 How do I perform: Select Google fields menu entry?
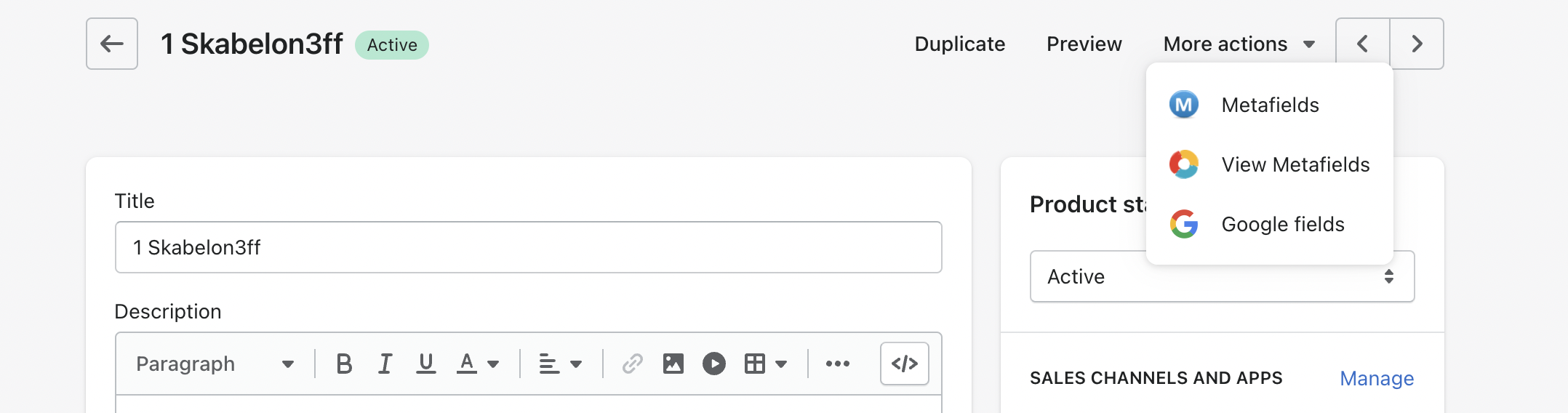(1270, 224)
